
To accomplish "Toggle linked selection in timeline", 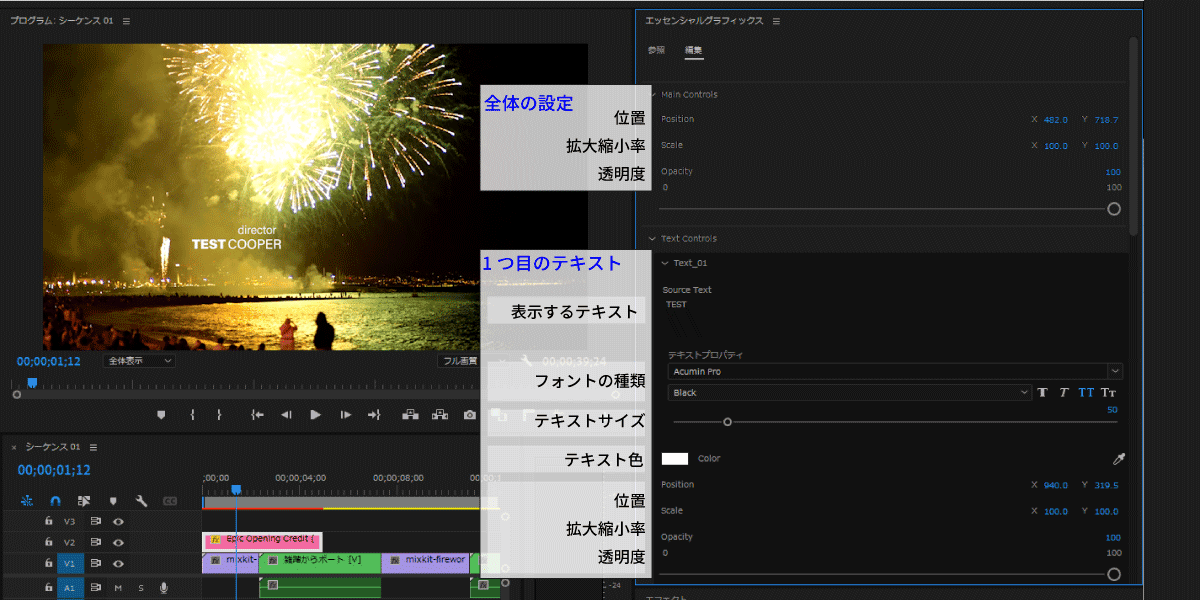I will coord(84,500).
